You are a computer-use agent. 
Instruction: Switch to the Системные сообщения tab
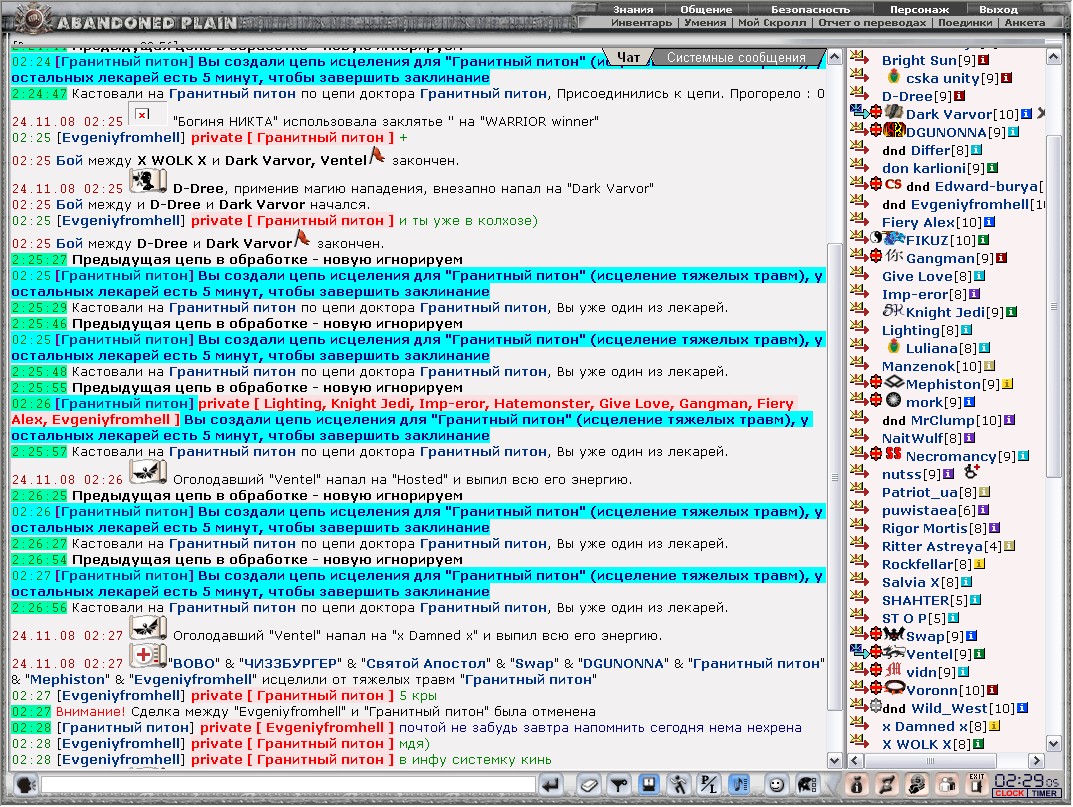736,57
